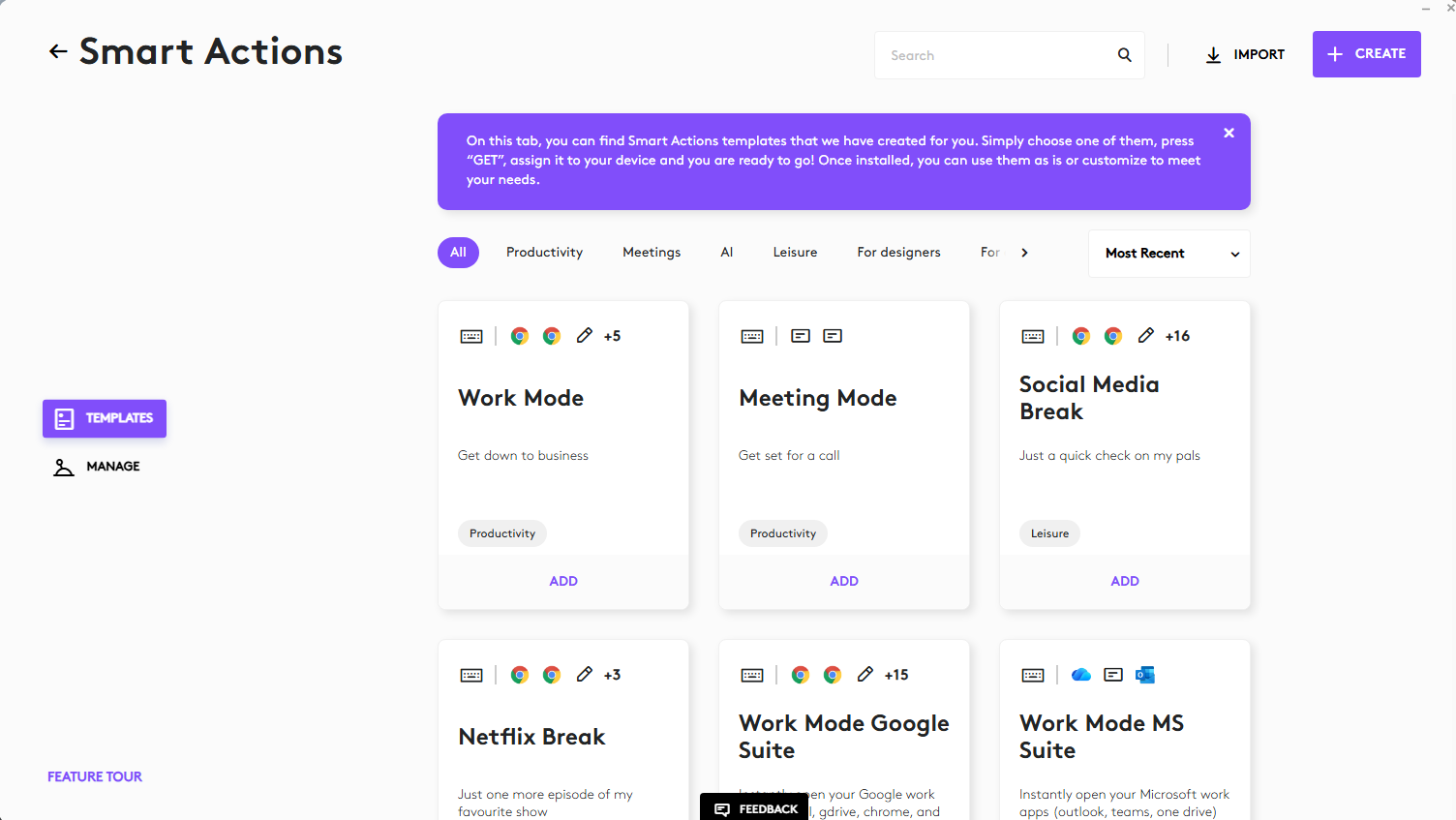Select the All category filter
Viewport: 1456px width, 820px height.
[458, 253]
